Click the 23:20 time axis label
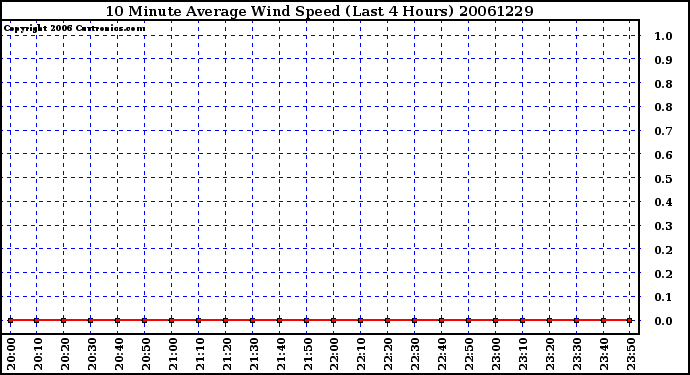This screenshot has width=690, height=375. 550,355
